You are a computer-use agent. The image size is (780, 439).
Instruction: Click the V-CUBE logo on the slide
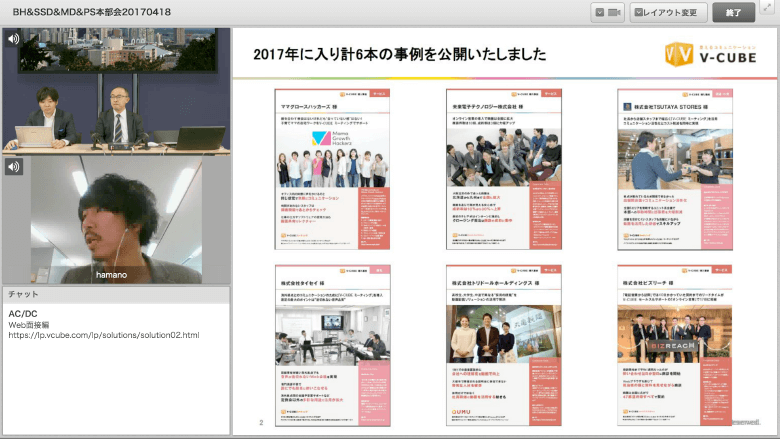point(711,54)
